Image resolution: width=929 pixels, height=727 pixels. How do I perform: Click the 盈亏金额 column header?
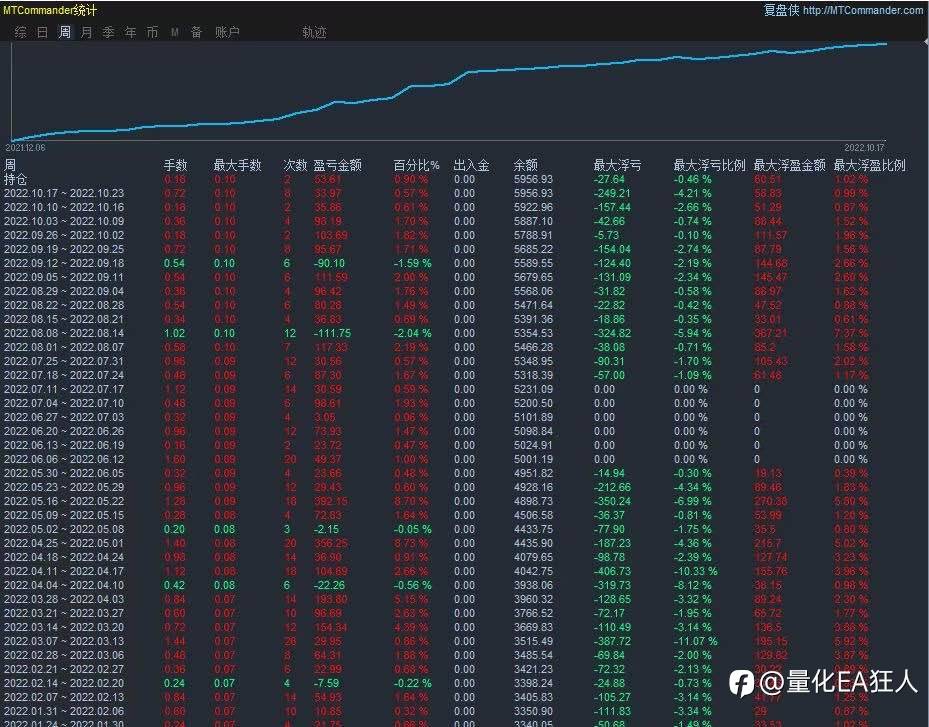tap(337, 165)
